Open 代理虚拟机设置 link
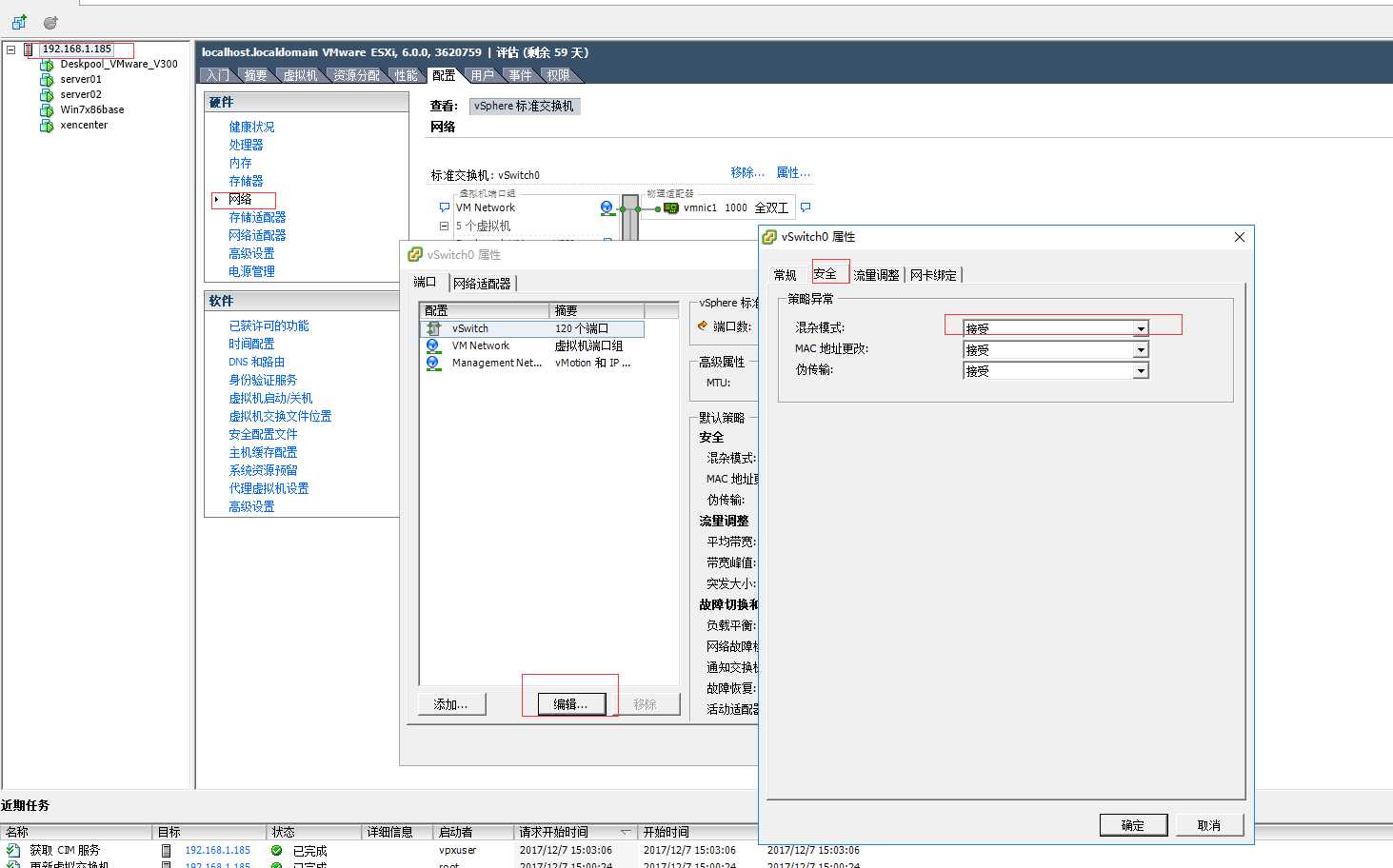The height and width of the screenshot is (868, 1393). pyautogui.click(x=269, y=488)
